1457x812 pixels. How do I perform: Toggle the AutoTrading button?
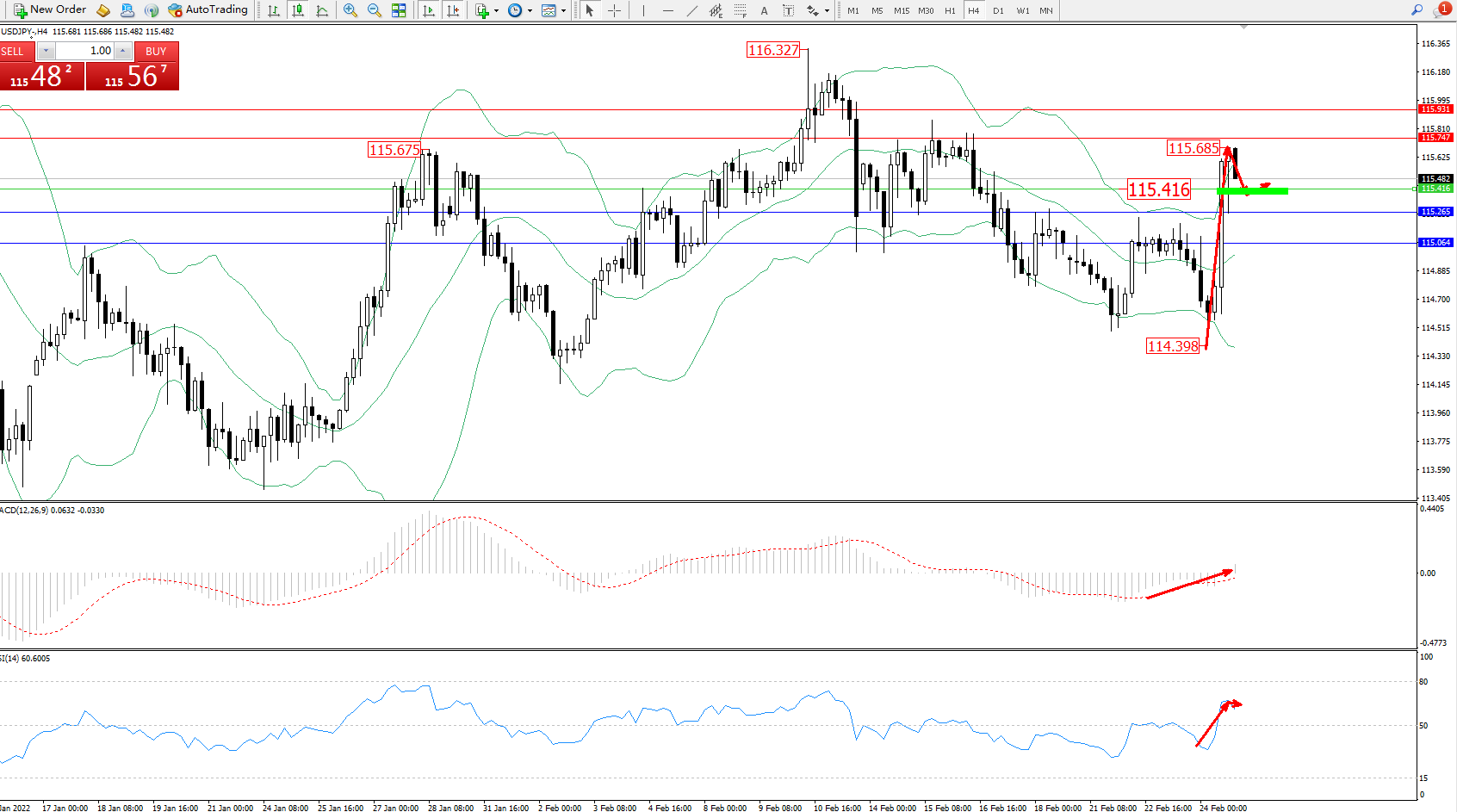(x=208, y=10)
